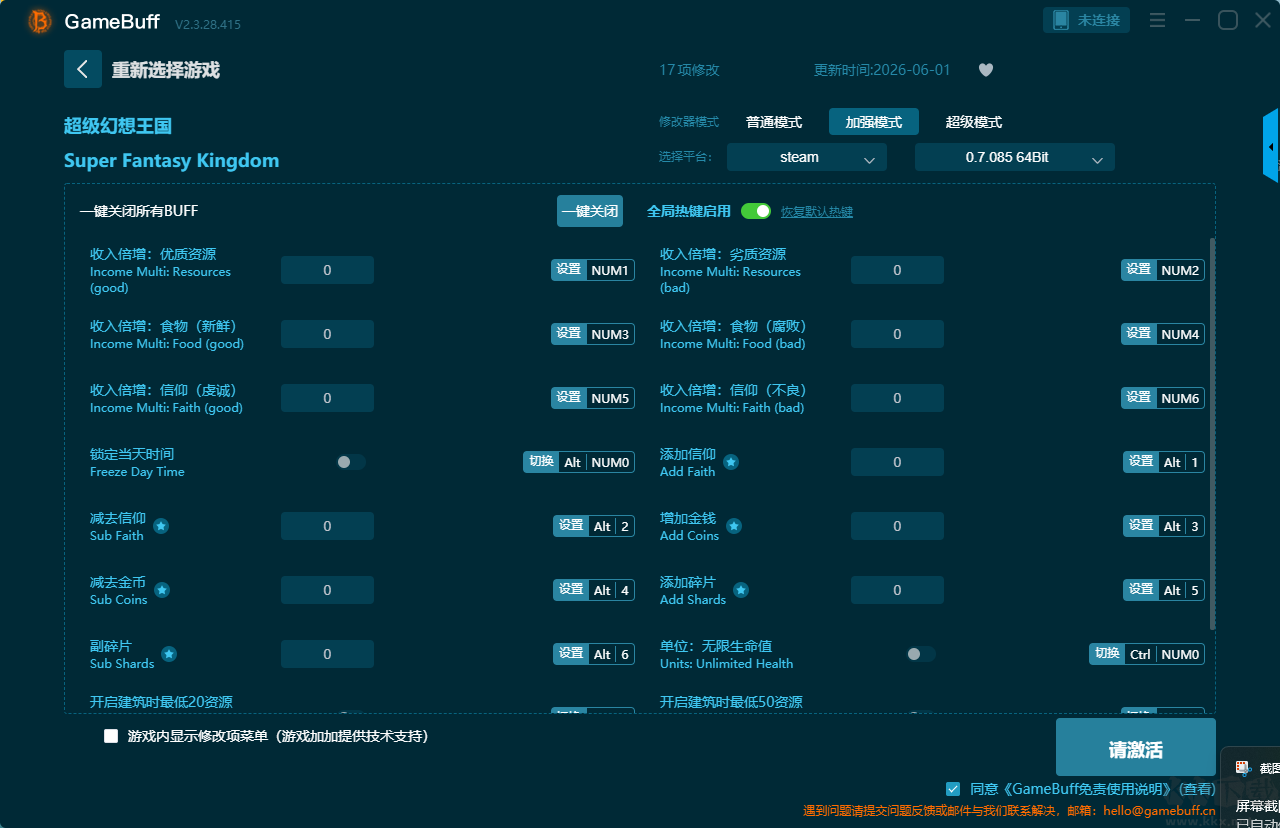Viewport: 1280px width, 828px height.
Task: Click 设置 button for Alt 1 hotkey
Action: click(1141, 462)
